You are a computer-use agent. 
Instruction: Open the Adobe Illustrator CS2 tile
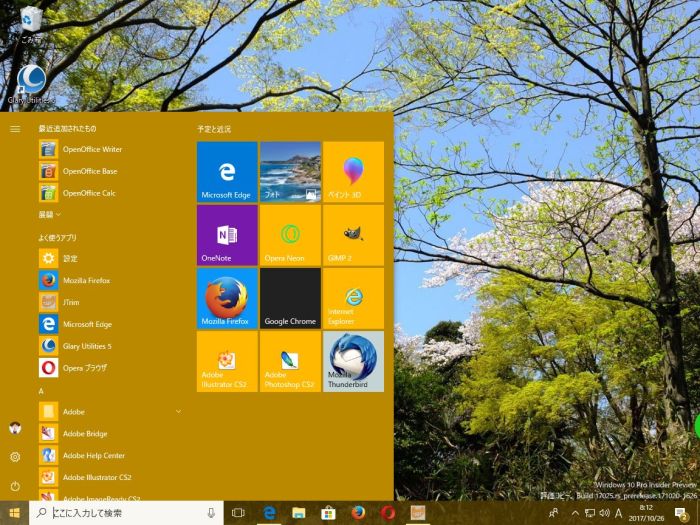[227, 361]
